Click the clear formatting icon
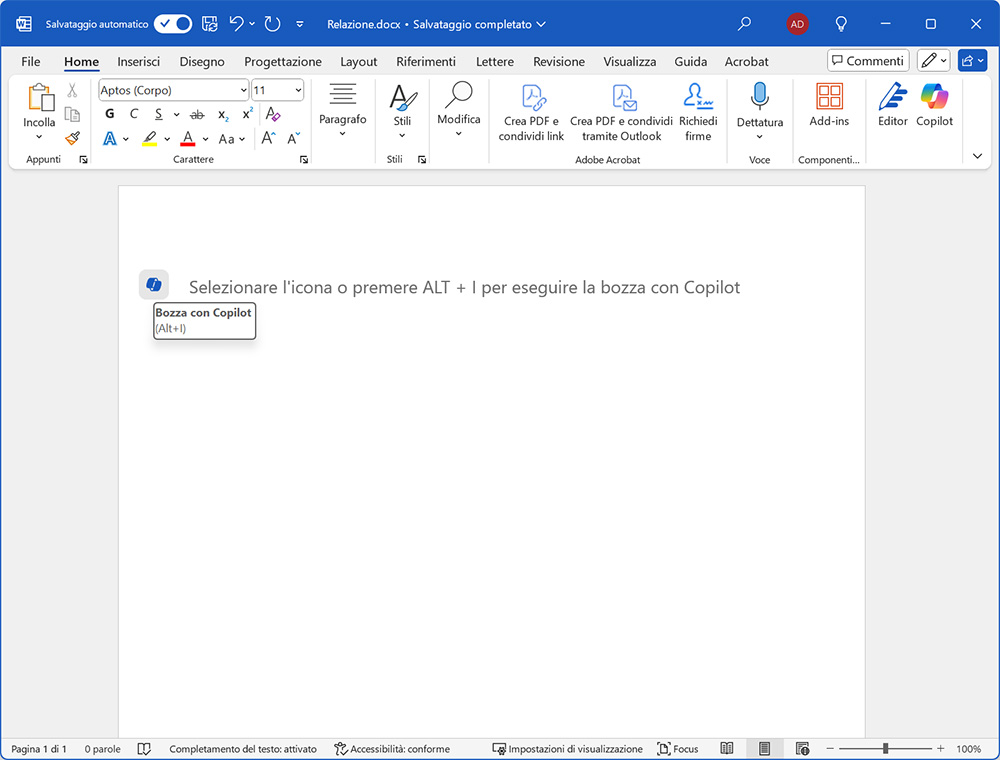Viewport: 1000px width, 760px height. click(273, 114)
